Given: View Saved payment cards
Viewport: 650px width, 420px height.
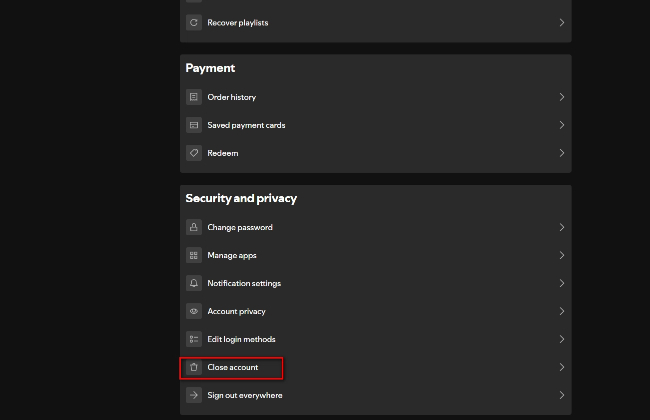Looking at the screenshot, I should pyautogui.click(x=376, y=125).
